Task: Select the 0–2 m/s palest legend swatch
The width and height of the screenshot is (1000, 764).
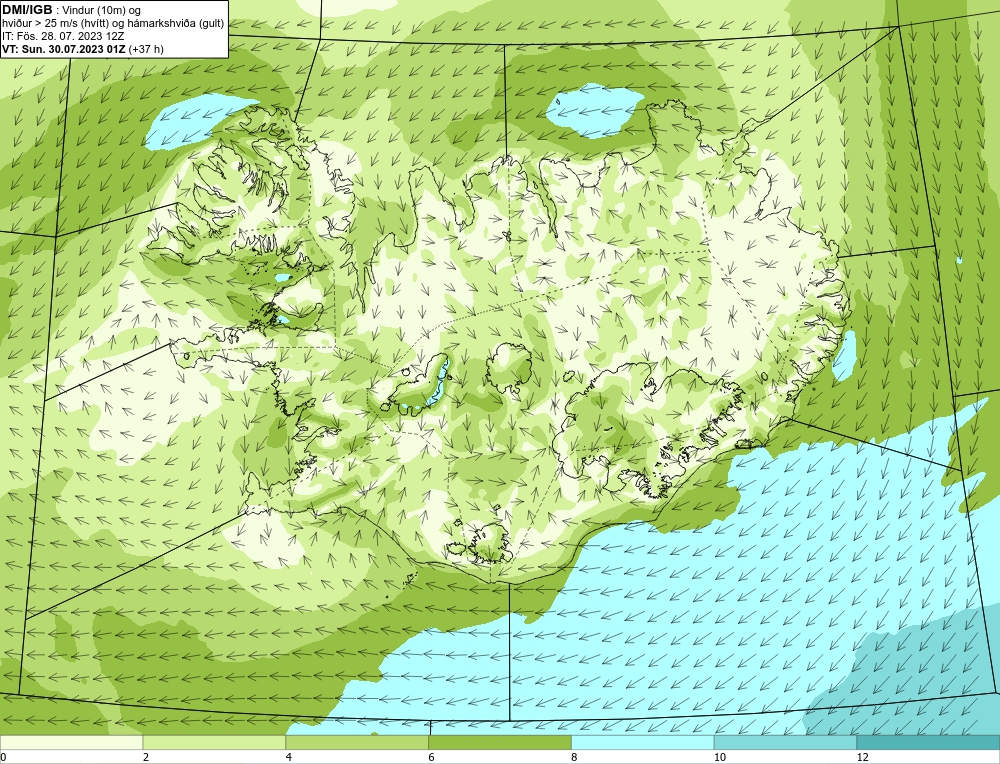Action: click(x=71, y=742)
